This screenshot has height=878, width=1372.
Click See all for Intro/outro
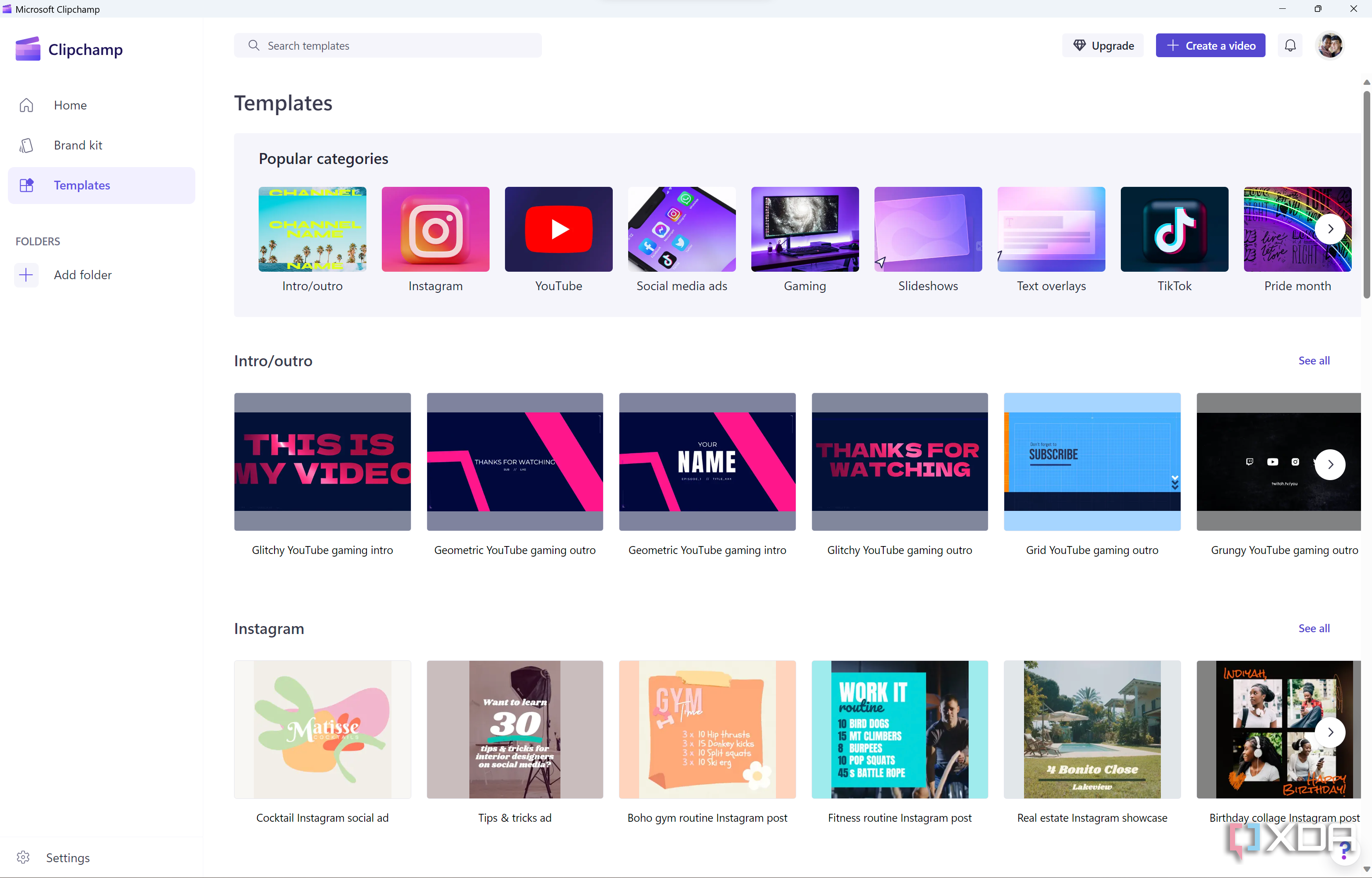(1314, 361)
